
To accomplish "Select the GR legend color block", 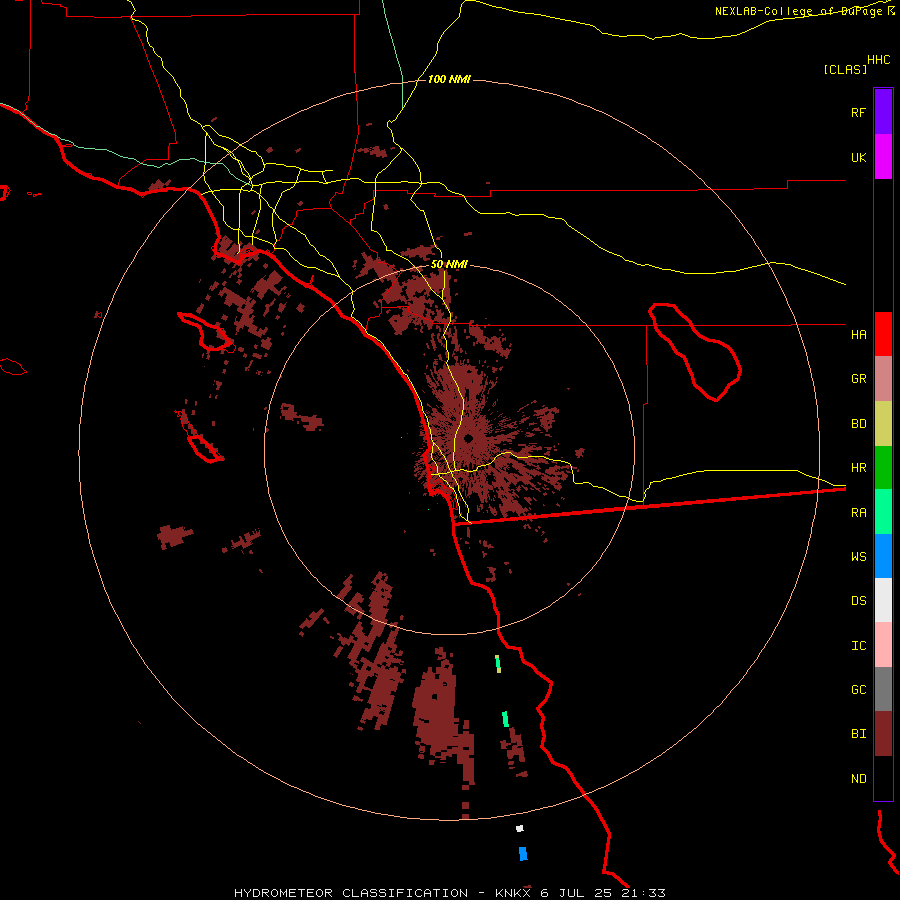I will click(x=883, y=379).
